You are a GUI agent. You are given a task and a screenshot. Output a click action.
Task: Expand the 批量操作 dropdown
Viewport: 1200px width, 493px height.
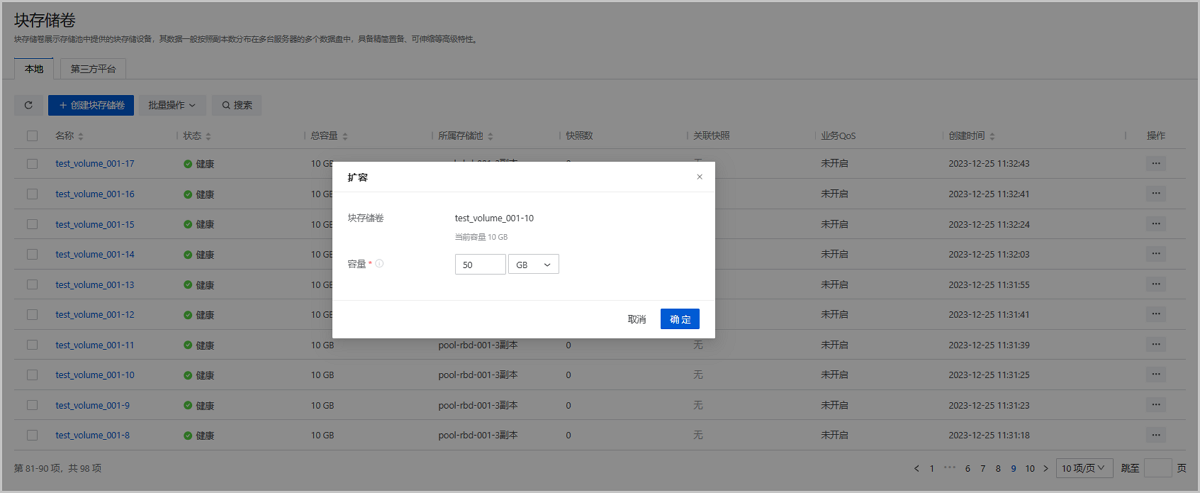[x=172, y=105]
